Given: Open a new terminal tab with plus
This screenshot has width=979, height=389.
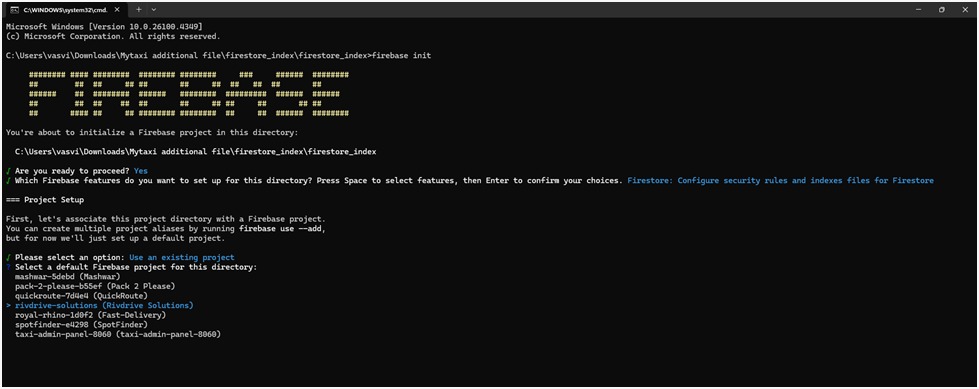Looking at the screenshot, I should [139, 9].
